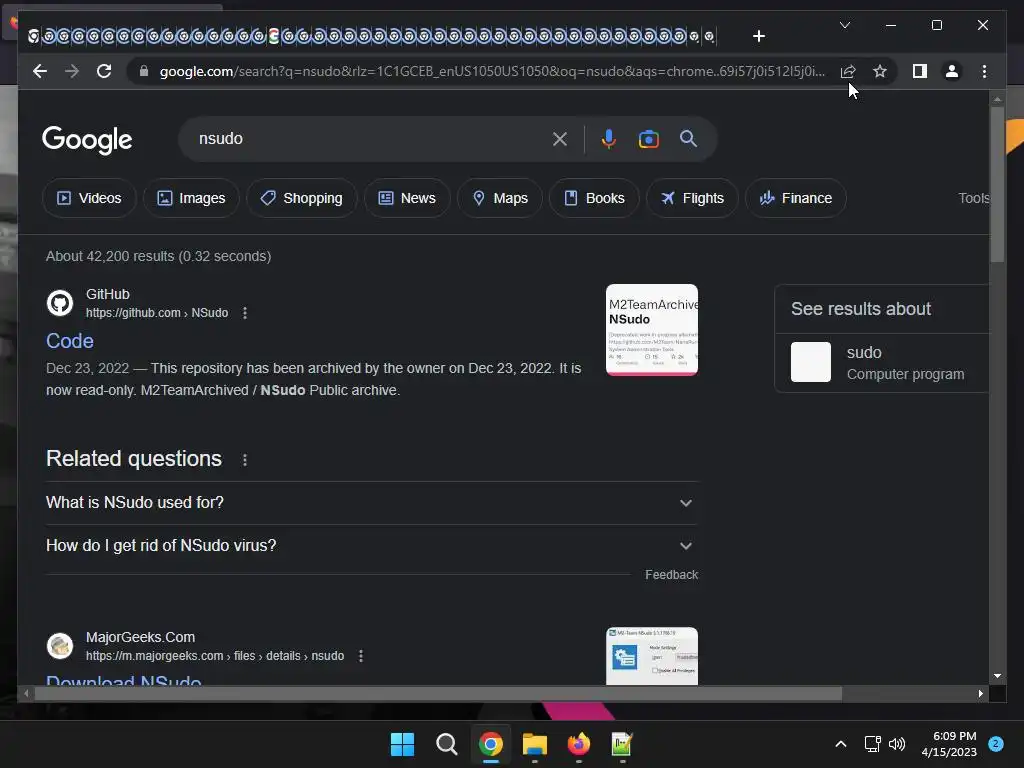
Task: Open Chrome profile menu
Action: [x=952, y=71]
